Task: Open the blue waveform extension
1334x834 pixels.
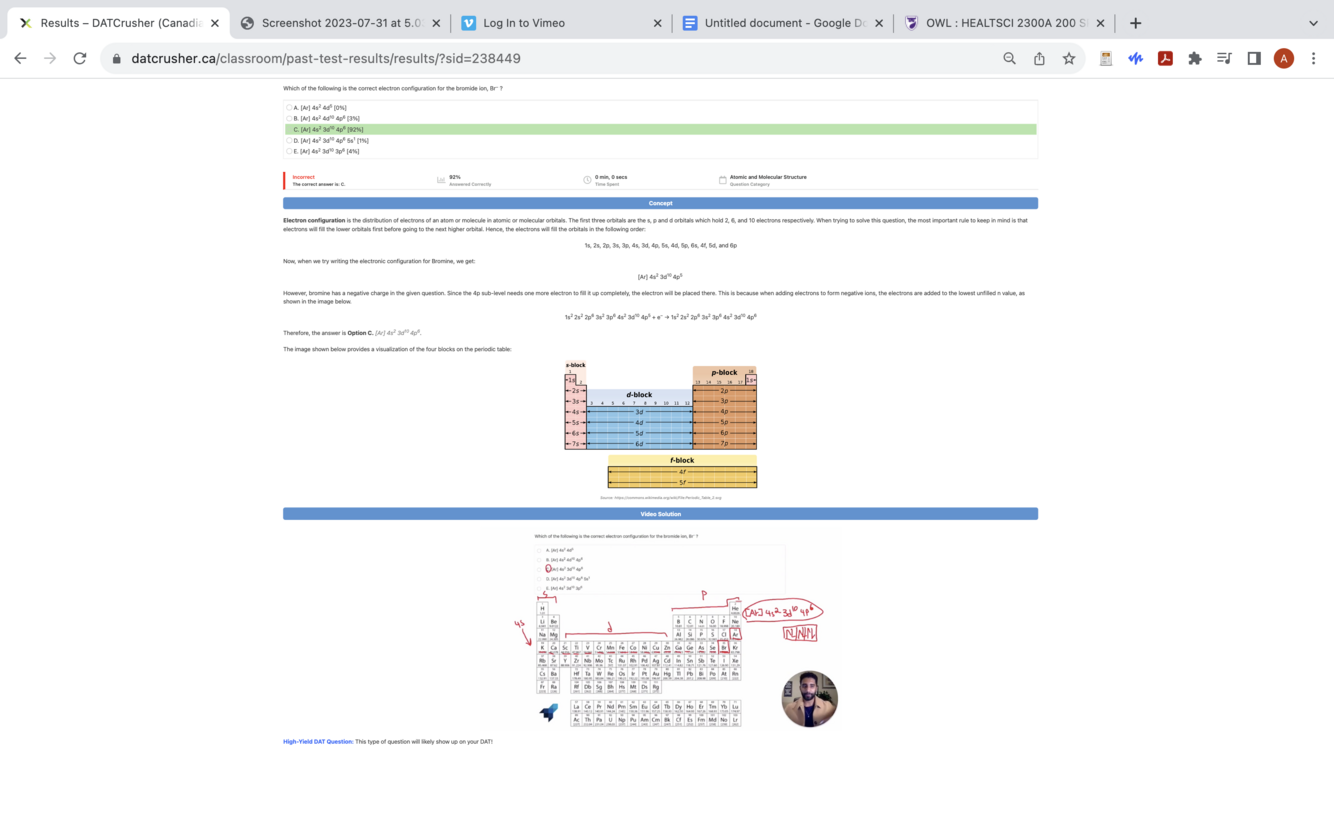Action: 1135,59
